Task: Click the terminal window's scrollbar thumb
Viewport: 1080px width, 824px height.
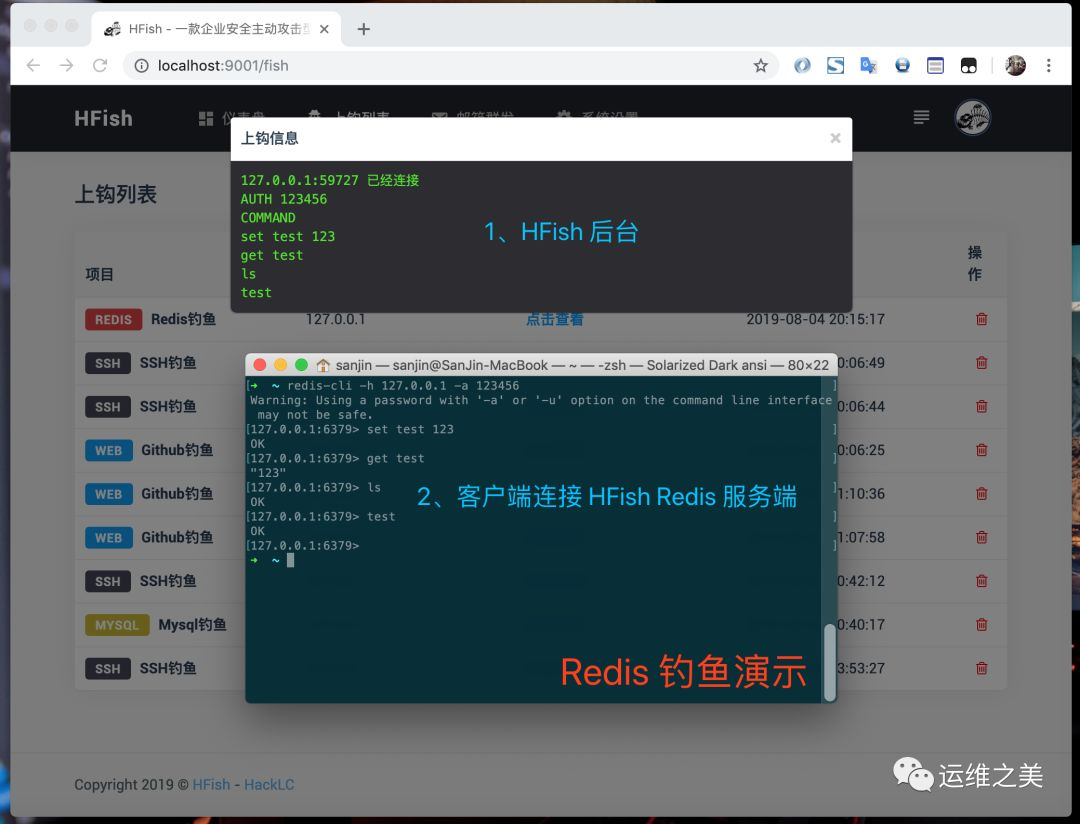Action: (x=830, y=662)
